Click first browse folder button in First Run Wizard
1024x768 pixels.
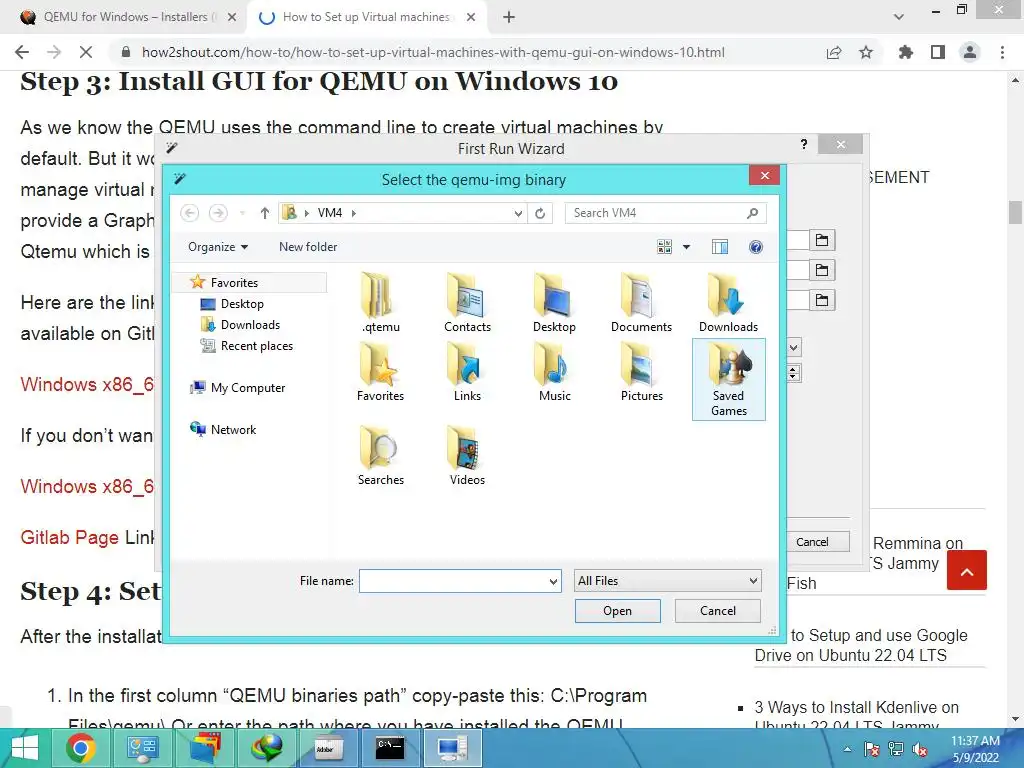pos(822,240)
